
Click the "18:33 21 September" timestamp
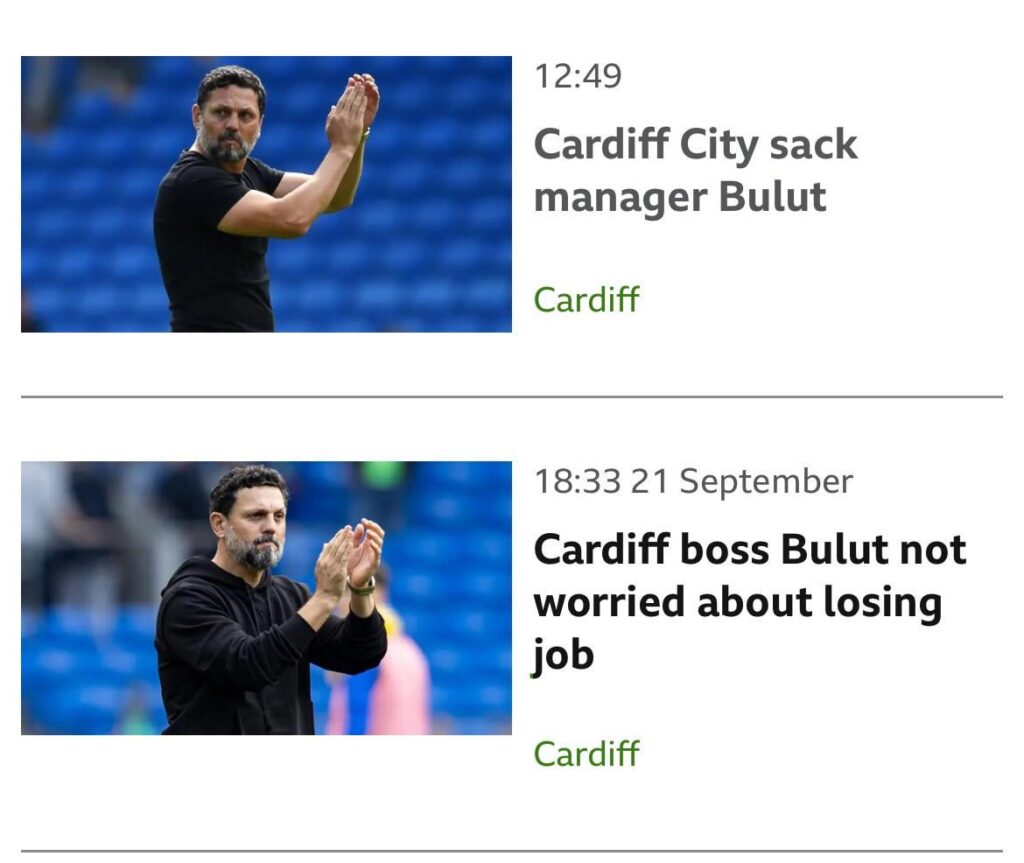[693, 481]
